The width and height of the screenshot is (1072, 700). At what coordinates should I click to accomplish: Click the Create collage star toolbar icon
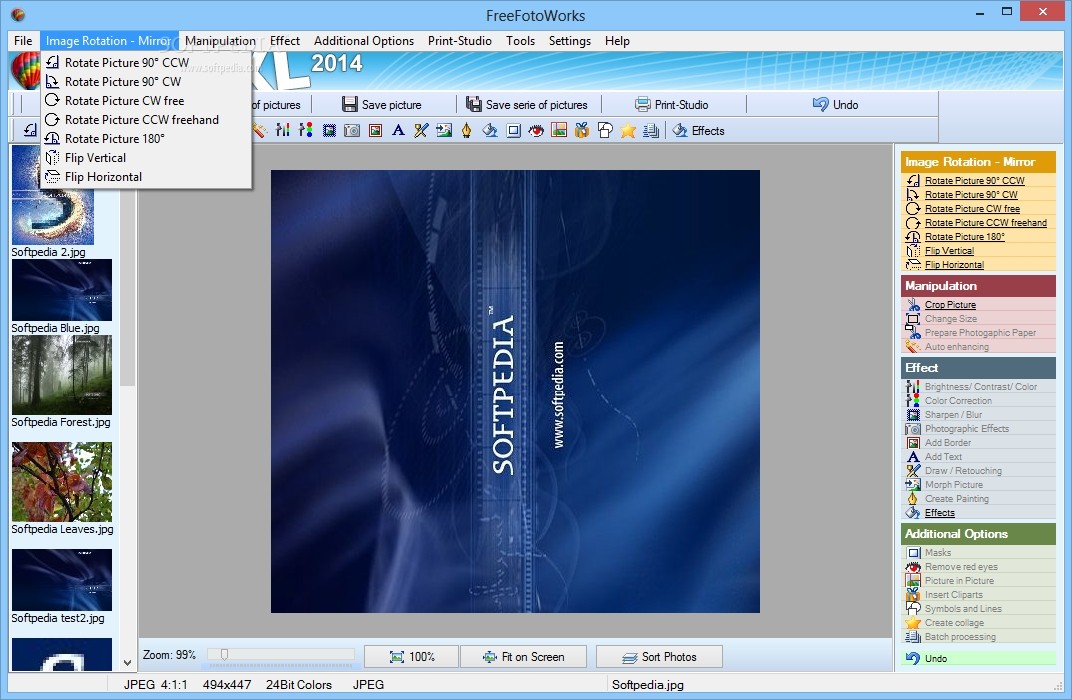coord(628,130)
